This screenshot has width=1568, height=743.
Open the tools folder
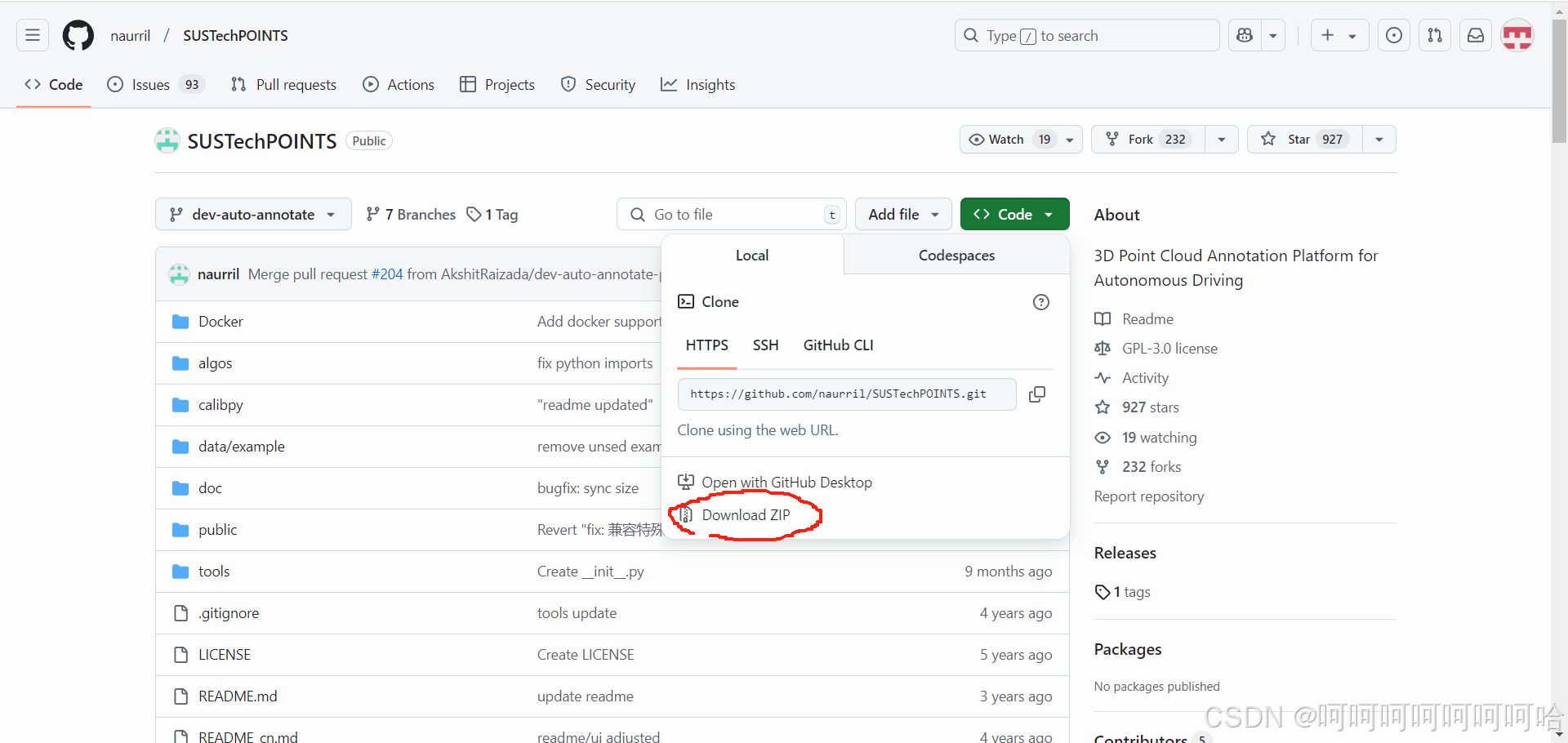214,572
